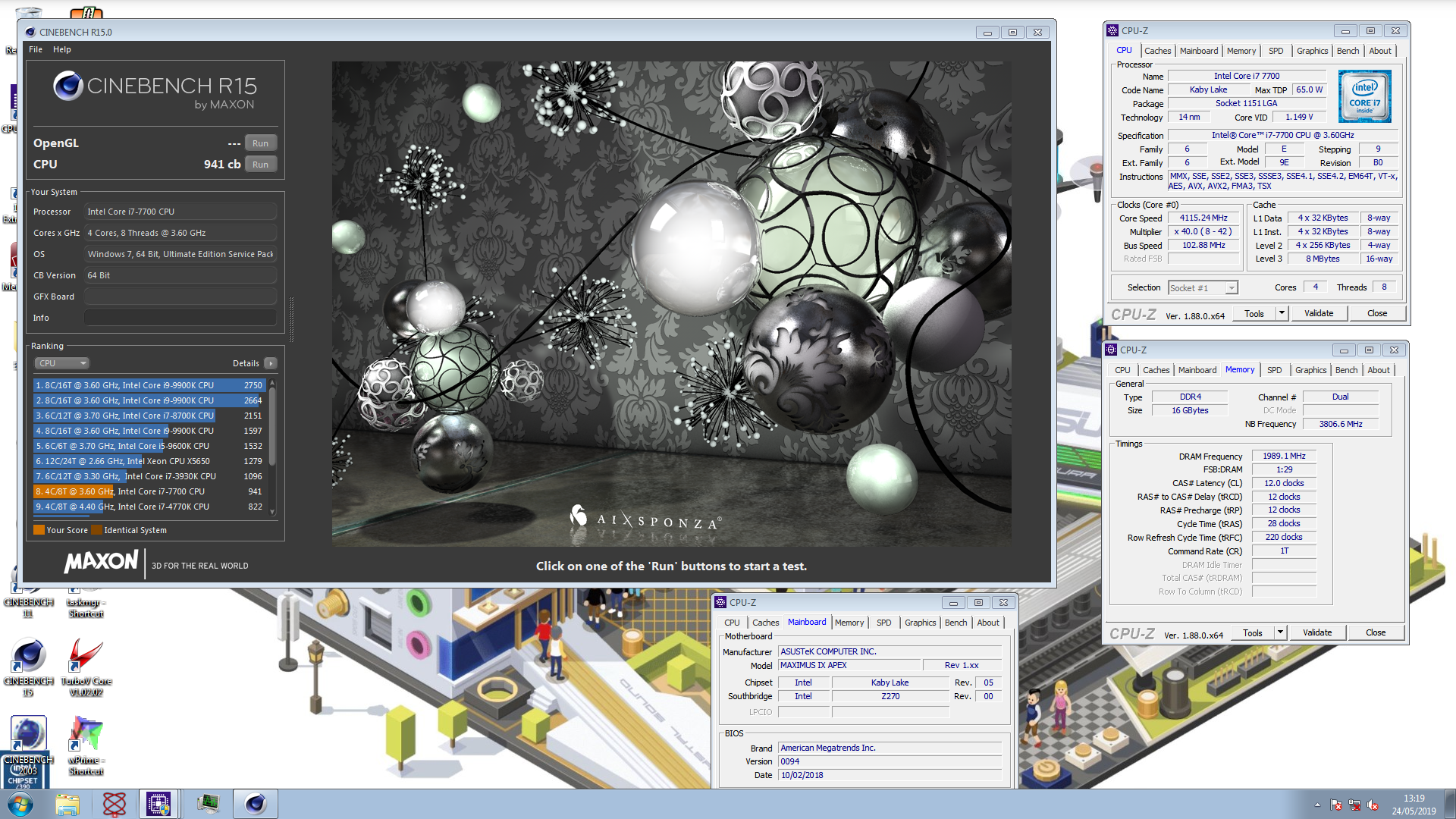Click the taskbar clock showing 13:19

pyautogui.click(x=1414, y=805)
